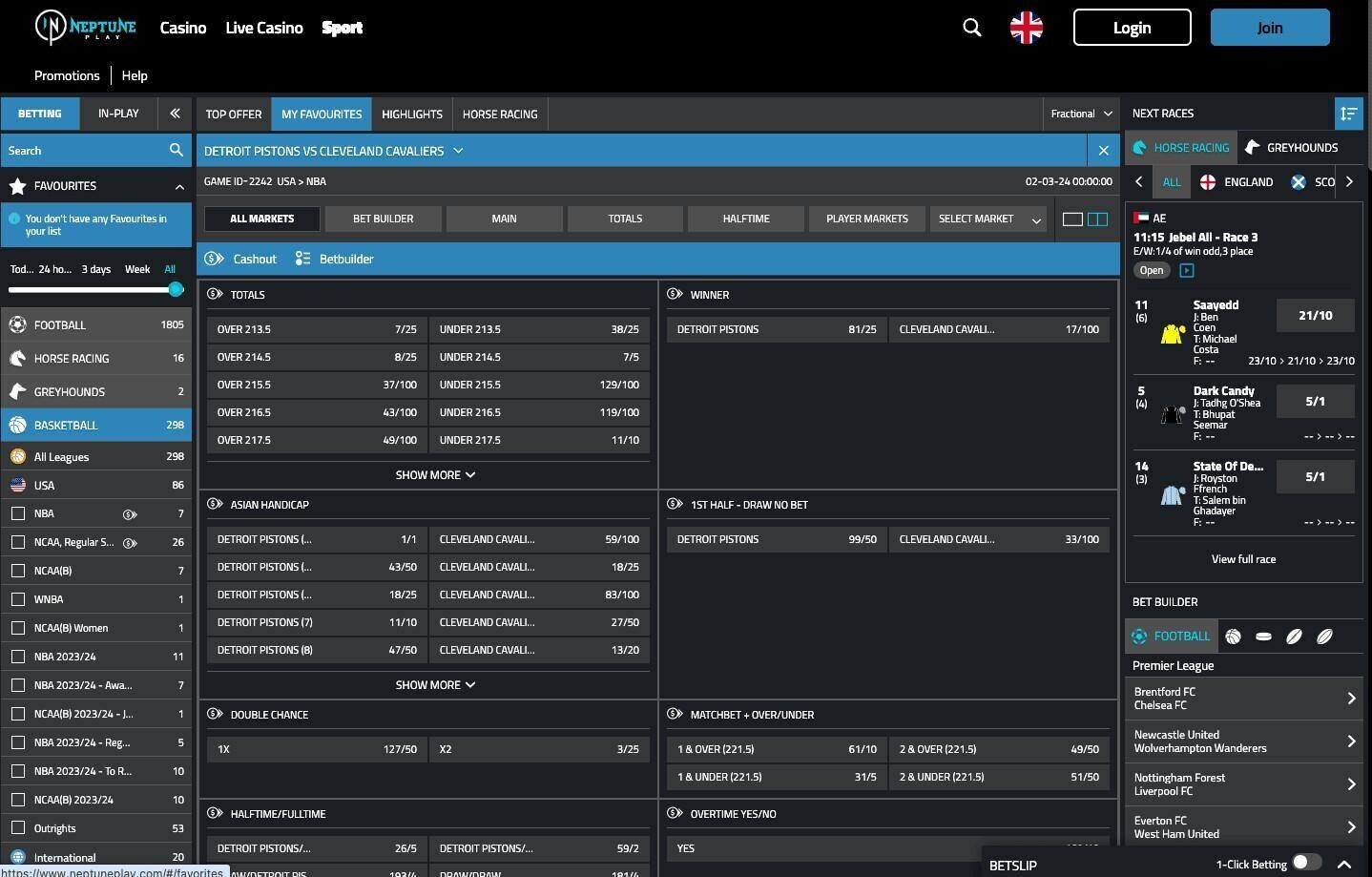The width and height of the screenshot is (1372, 877).
Task: Open the live stream icon next to Open
Action: pos(1186,271)
